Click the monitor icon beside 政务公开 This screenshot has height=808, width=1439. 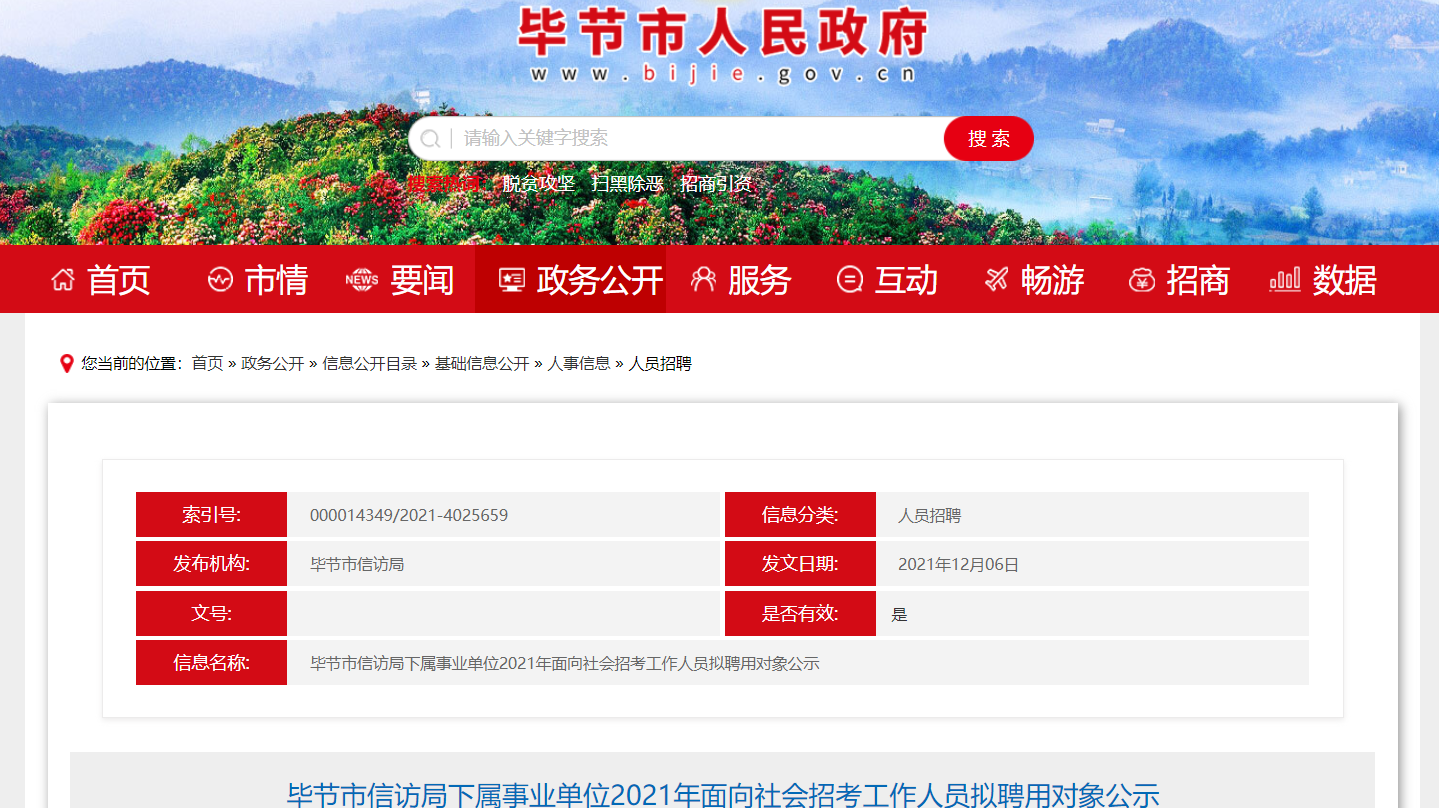[512, 280]
